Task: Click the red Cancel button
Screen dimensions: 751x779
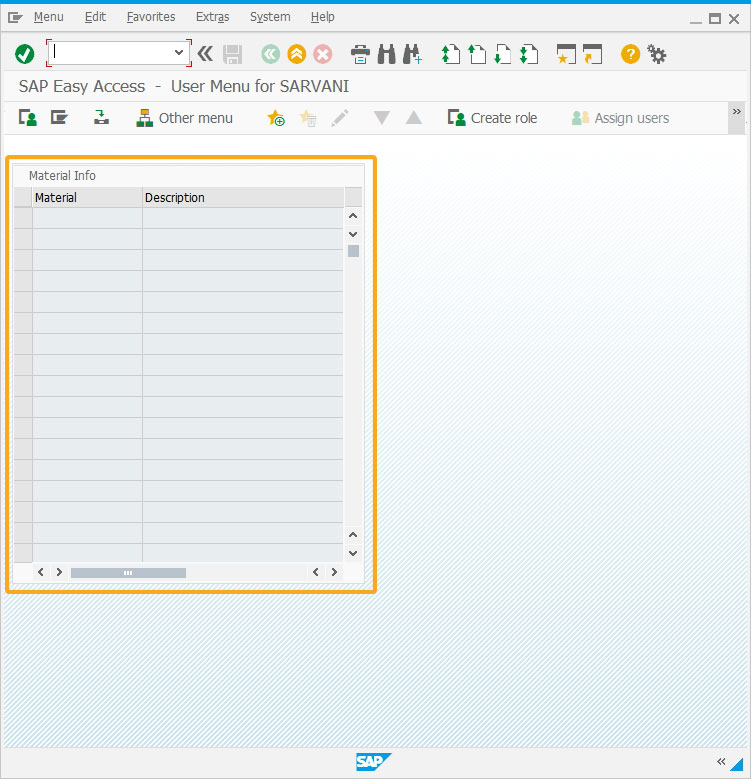Action: point(322,54)
